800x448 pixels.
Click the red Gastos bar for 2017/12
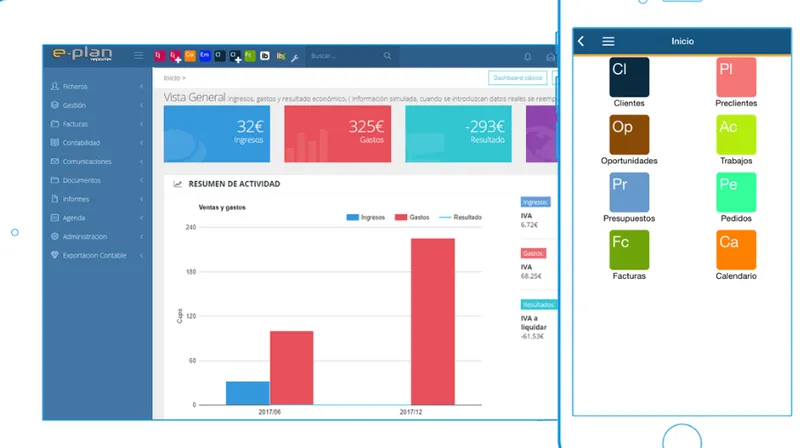click(x=433, y=321)
